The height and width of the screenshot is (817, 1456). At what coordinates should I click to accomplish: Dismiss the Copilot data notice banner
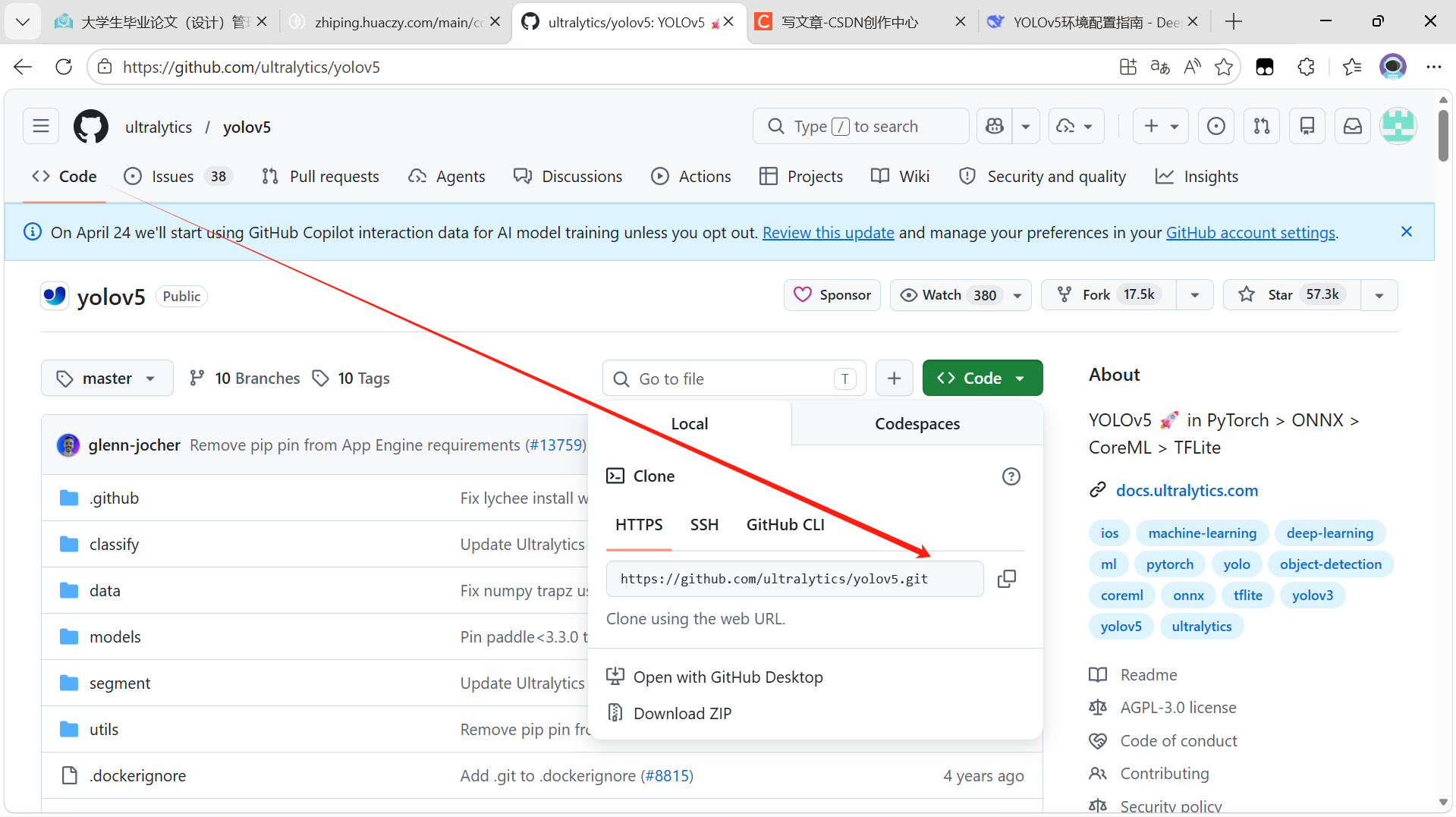1406,231
